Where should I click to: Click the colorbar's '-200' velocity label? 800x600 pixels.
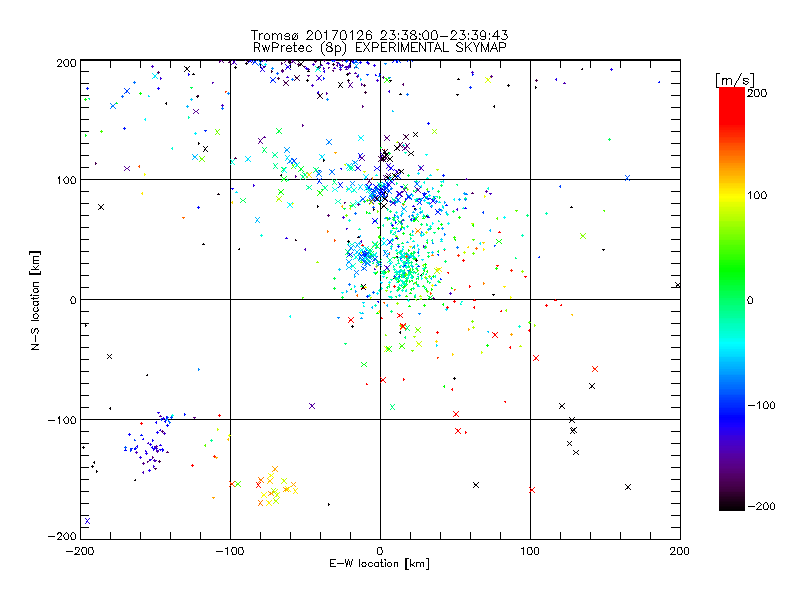pos(761,507)
